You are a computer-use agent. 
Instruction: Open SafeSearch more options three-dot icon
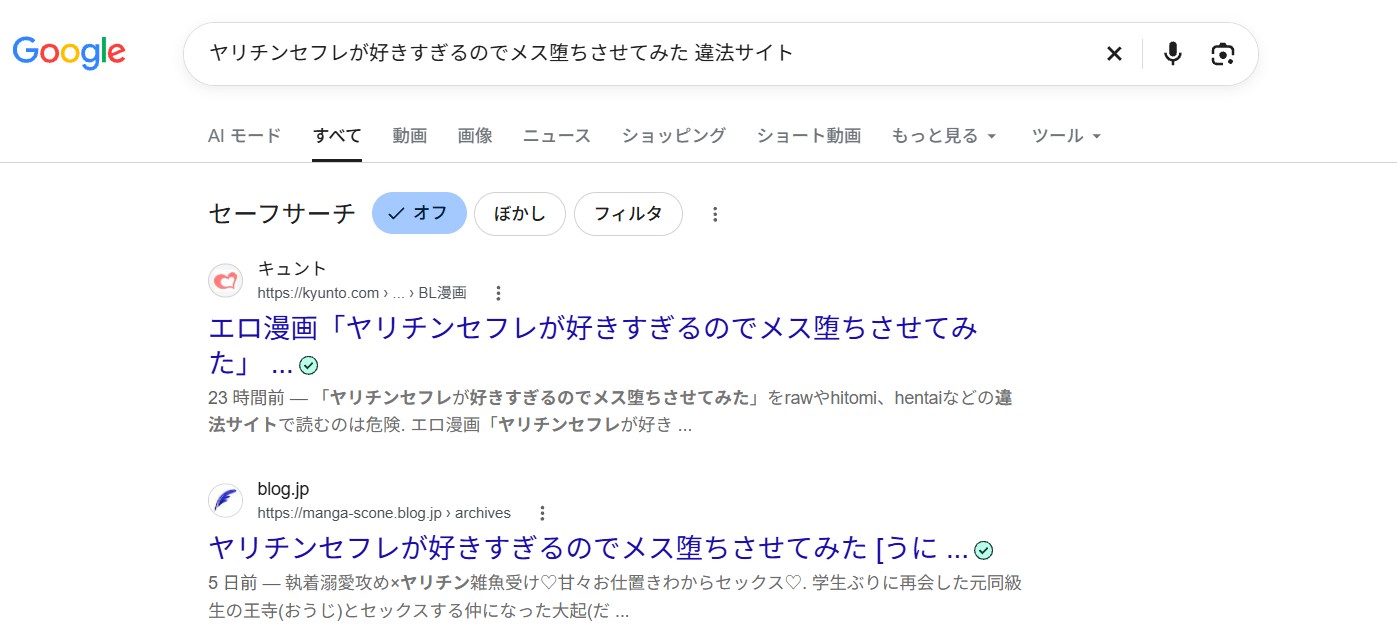(x=715, y=214)
